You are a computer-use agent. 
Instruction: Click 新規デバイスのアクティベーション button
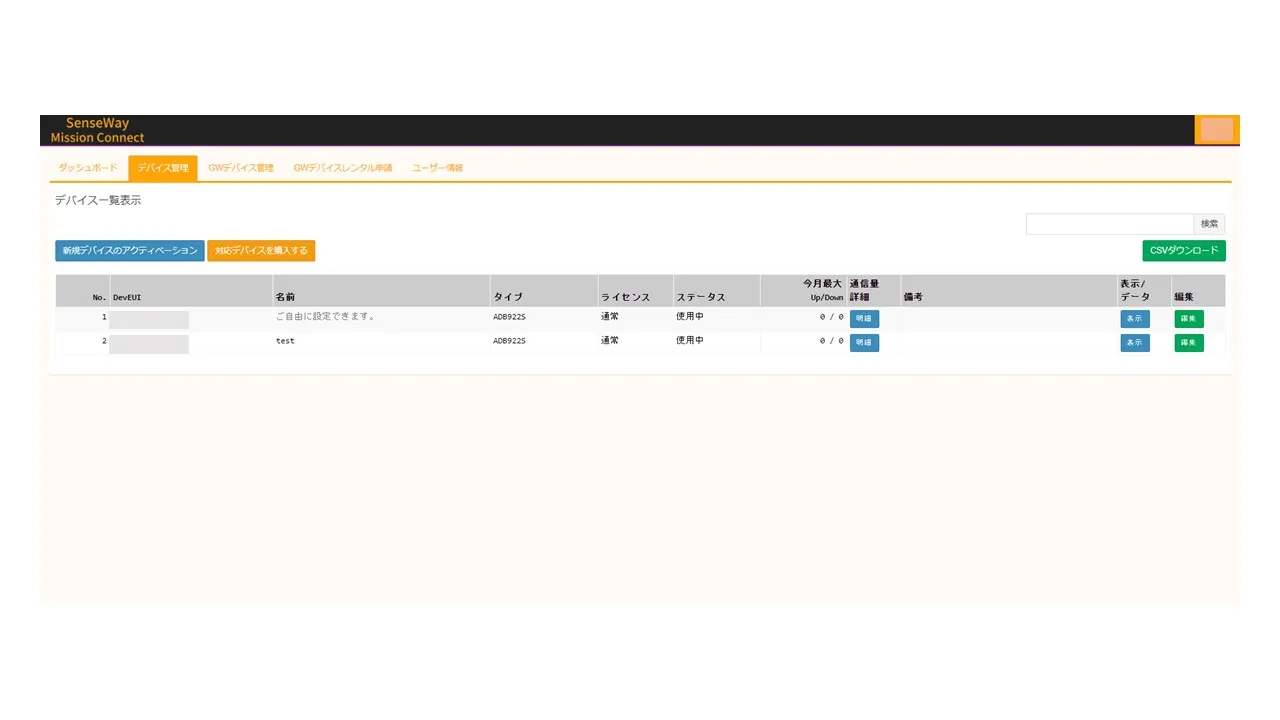[130, 251]
